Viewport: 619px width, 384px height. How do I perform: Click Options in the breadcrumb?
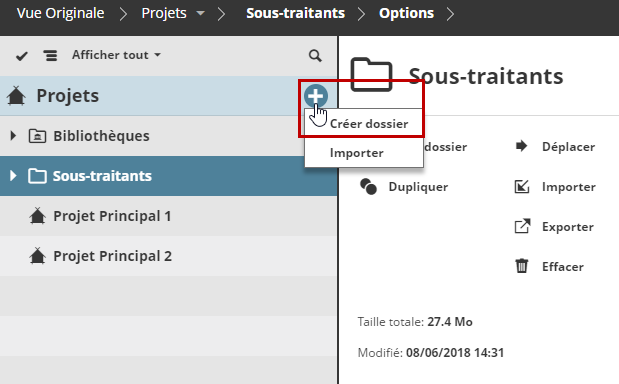[406, 13]
